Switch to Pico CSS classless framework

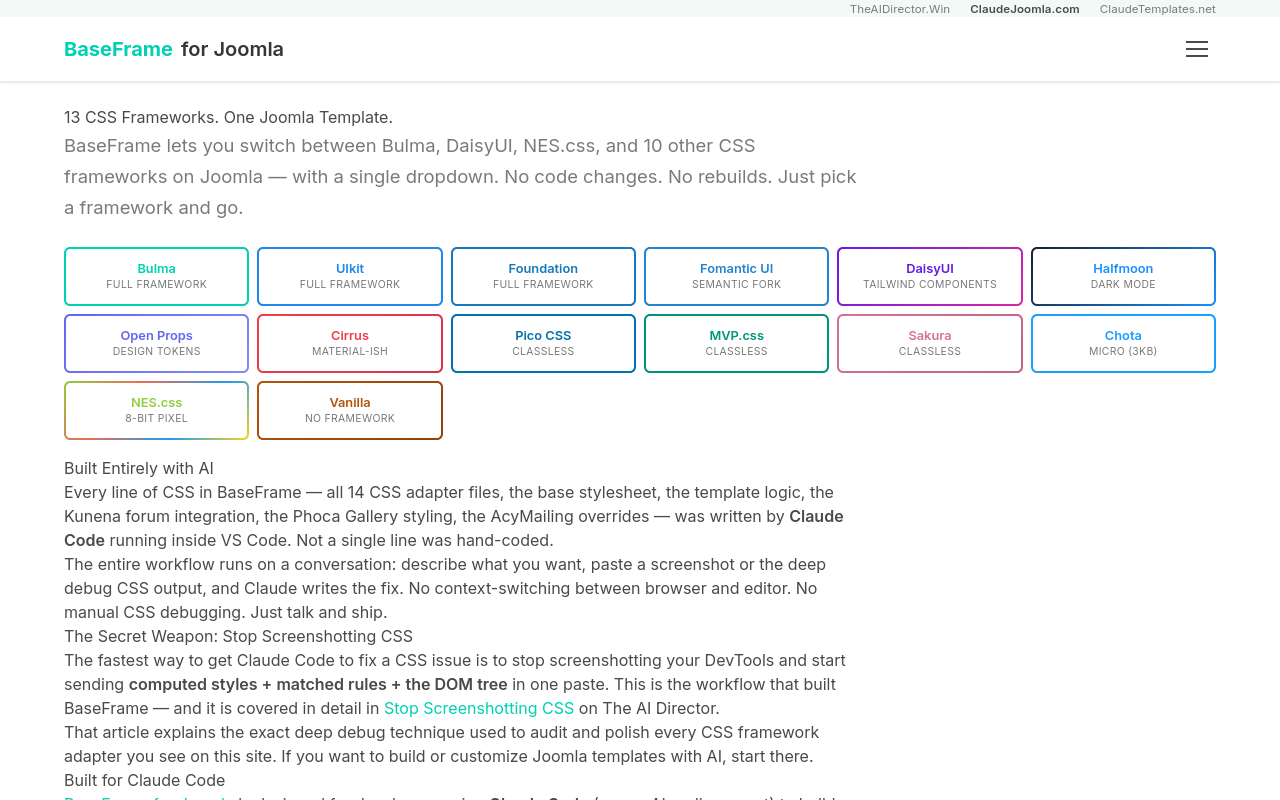click(543, 343)
